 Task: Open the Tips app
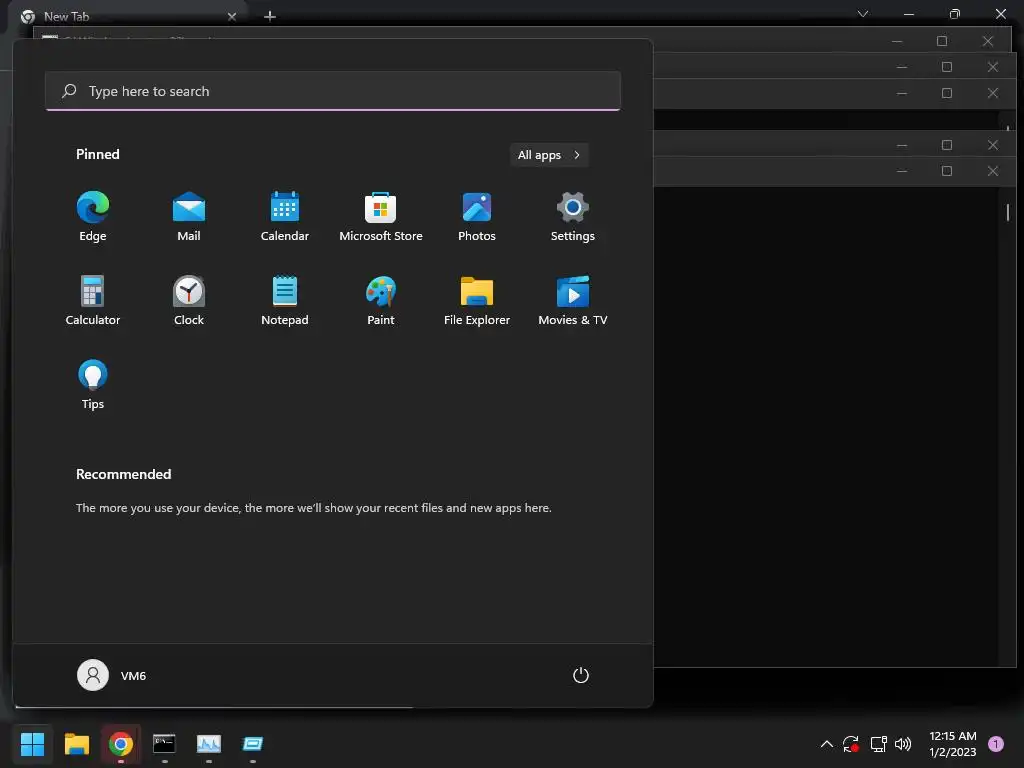coord(93,385)
